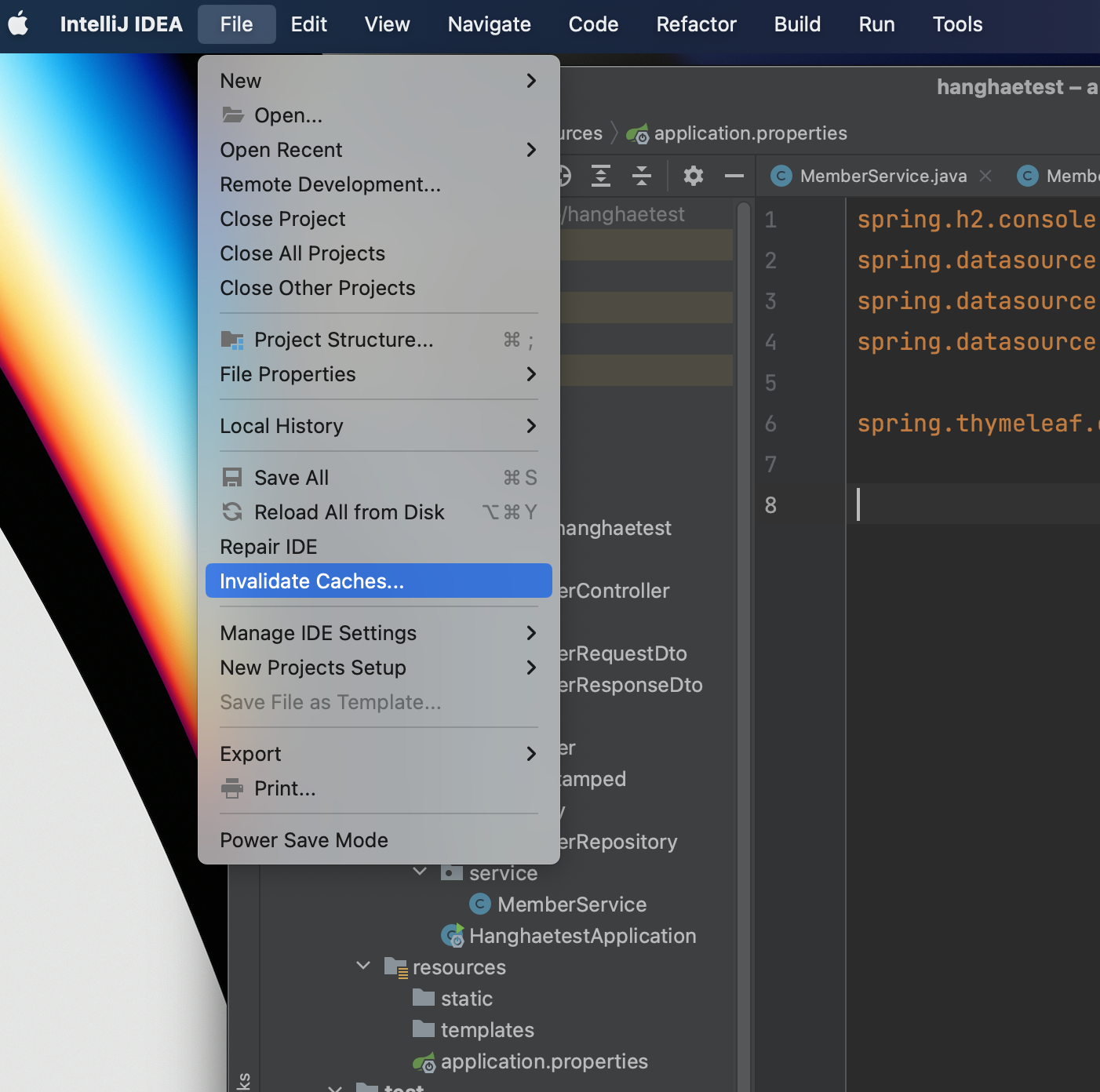Toggle Power Save Mode
Screen dimensions: 1100x1092
[x=379, y=840]
